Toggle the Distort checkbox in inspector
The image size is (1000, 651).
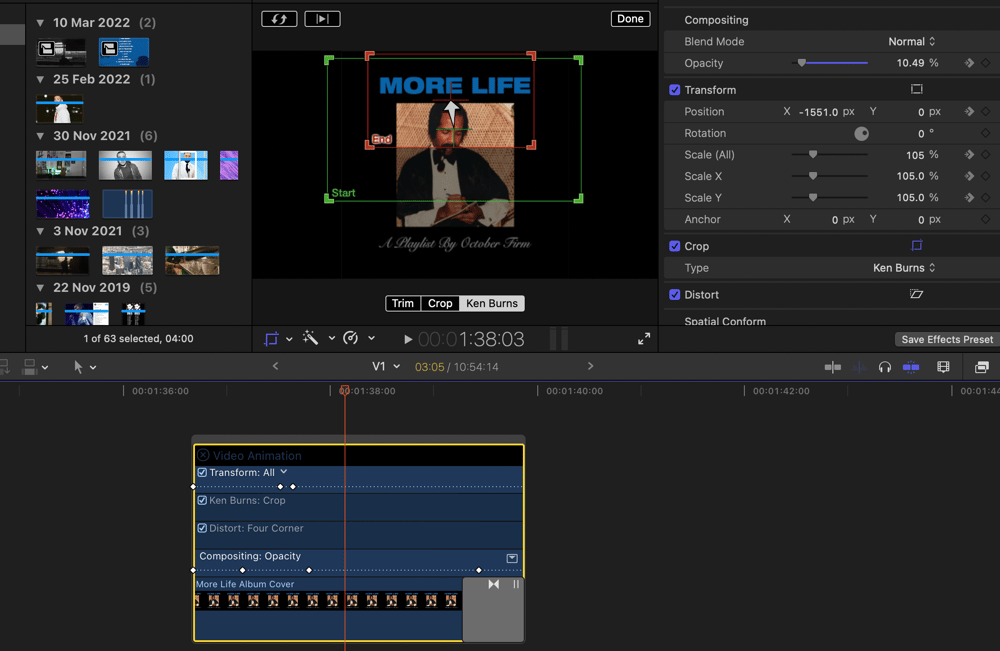click(674, 295)
